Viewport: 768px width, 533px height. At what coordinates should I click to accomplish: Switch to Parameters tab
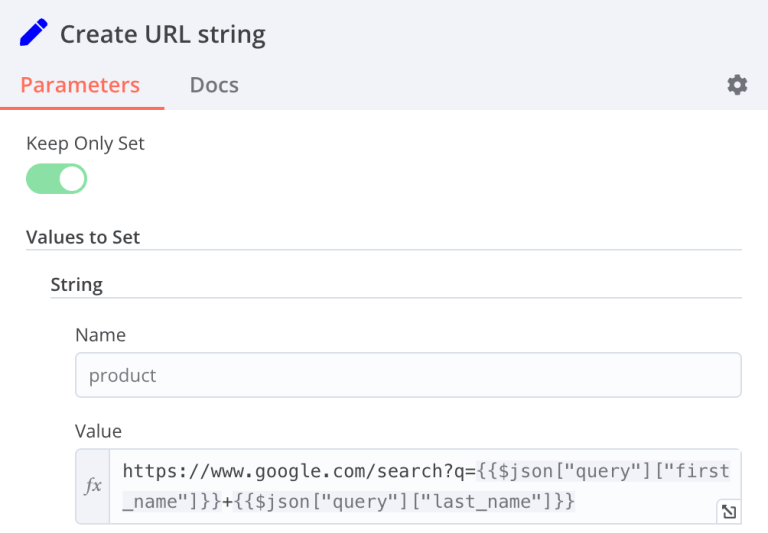pyautogui.click(x=80, y=85)
